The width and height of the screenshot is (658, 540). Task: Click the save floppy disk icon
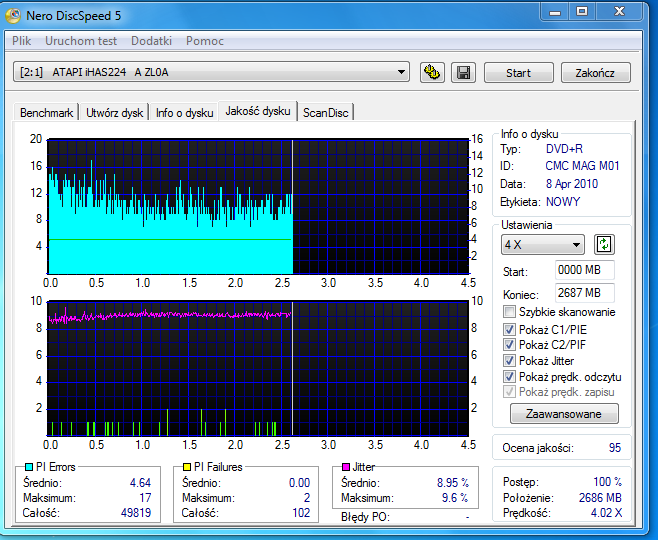463,73
